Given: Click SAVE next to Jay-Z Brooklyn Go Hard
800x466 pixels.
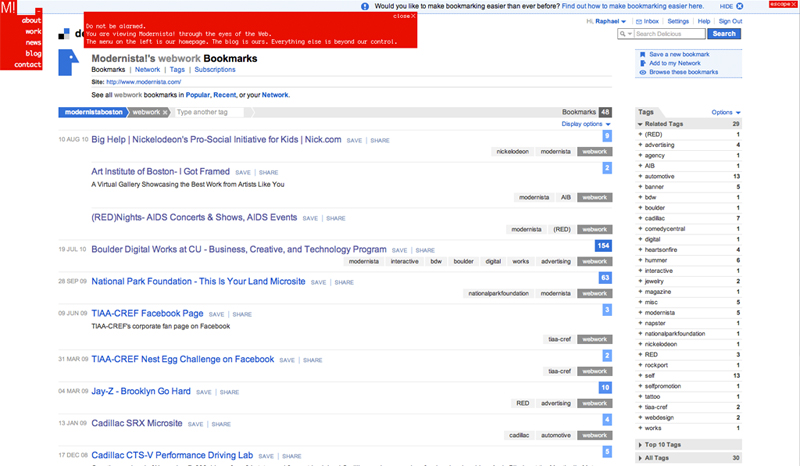Looking at the screenshot, I should pos(204,393).
